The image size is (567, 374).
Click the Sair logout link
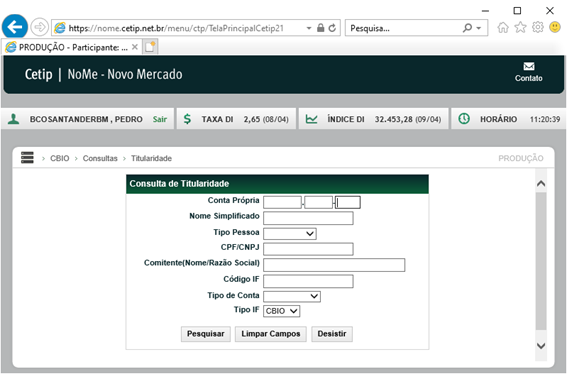159,119
